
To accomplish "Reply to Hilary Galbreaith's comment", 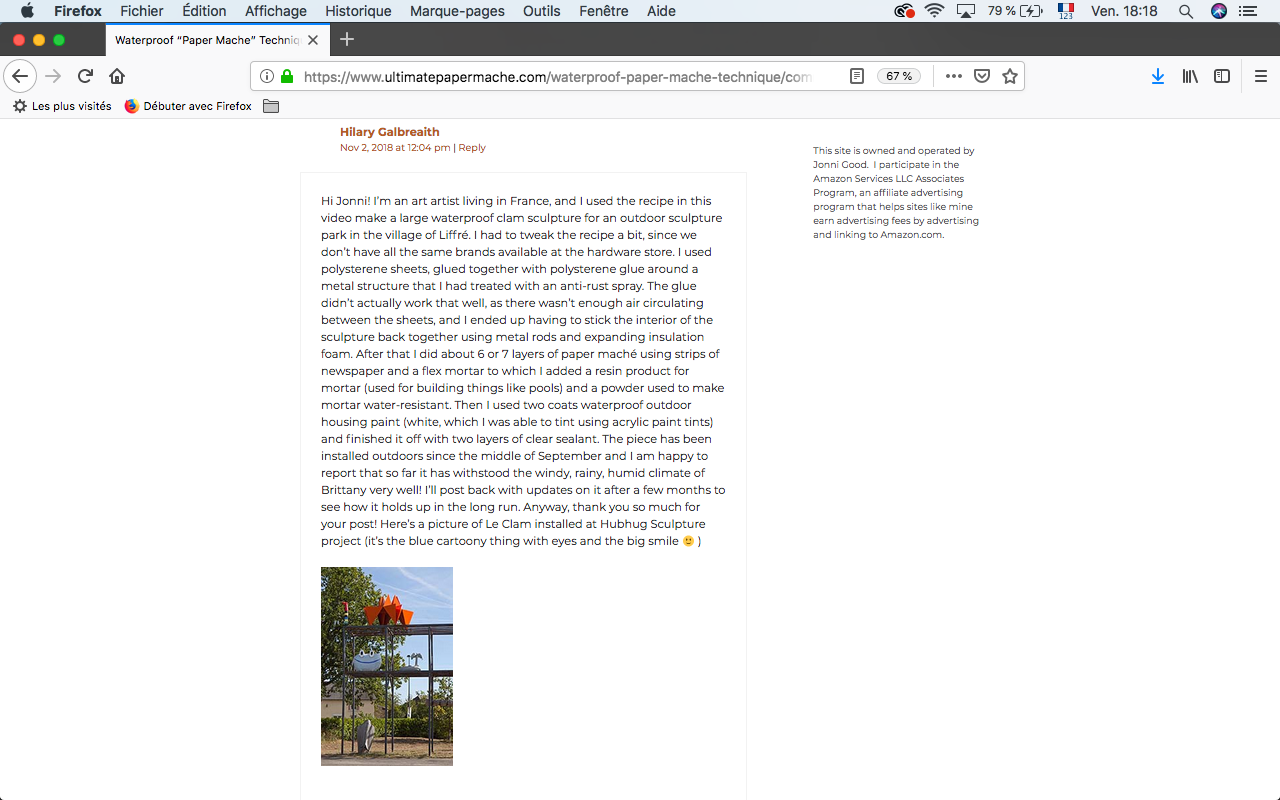I will [x=472, y=148].
